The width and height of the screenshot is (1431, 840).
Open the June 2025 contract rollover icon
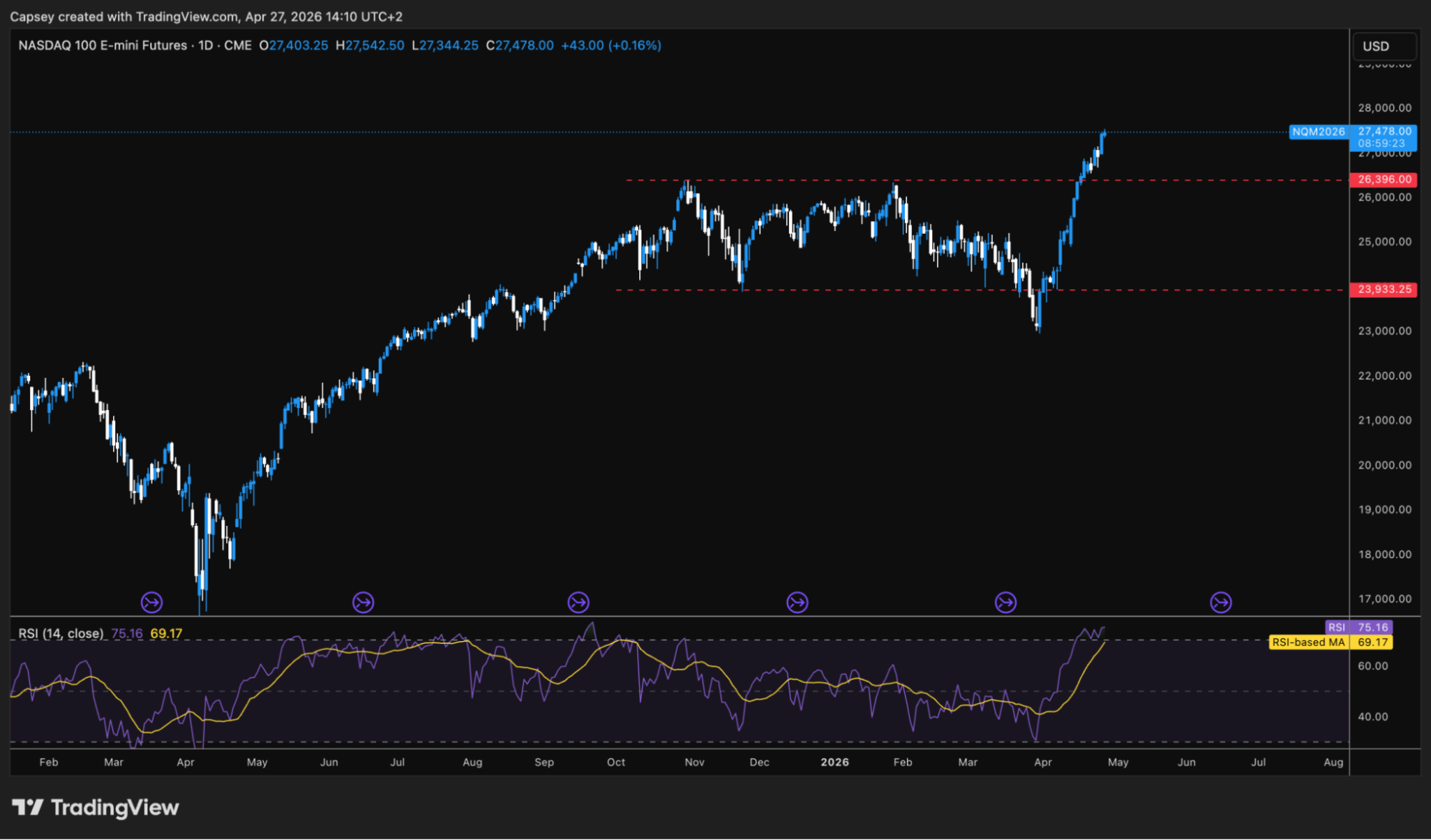click(x=363, y=602)
